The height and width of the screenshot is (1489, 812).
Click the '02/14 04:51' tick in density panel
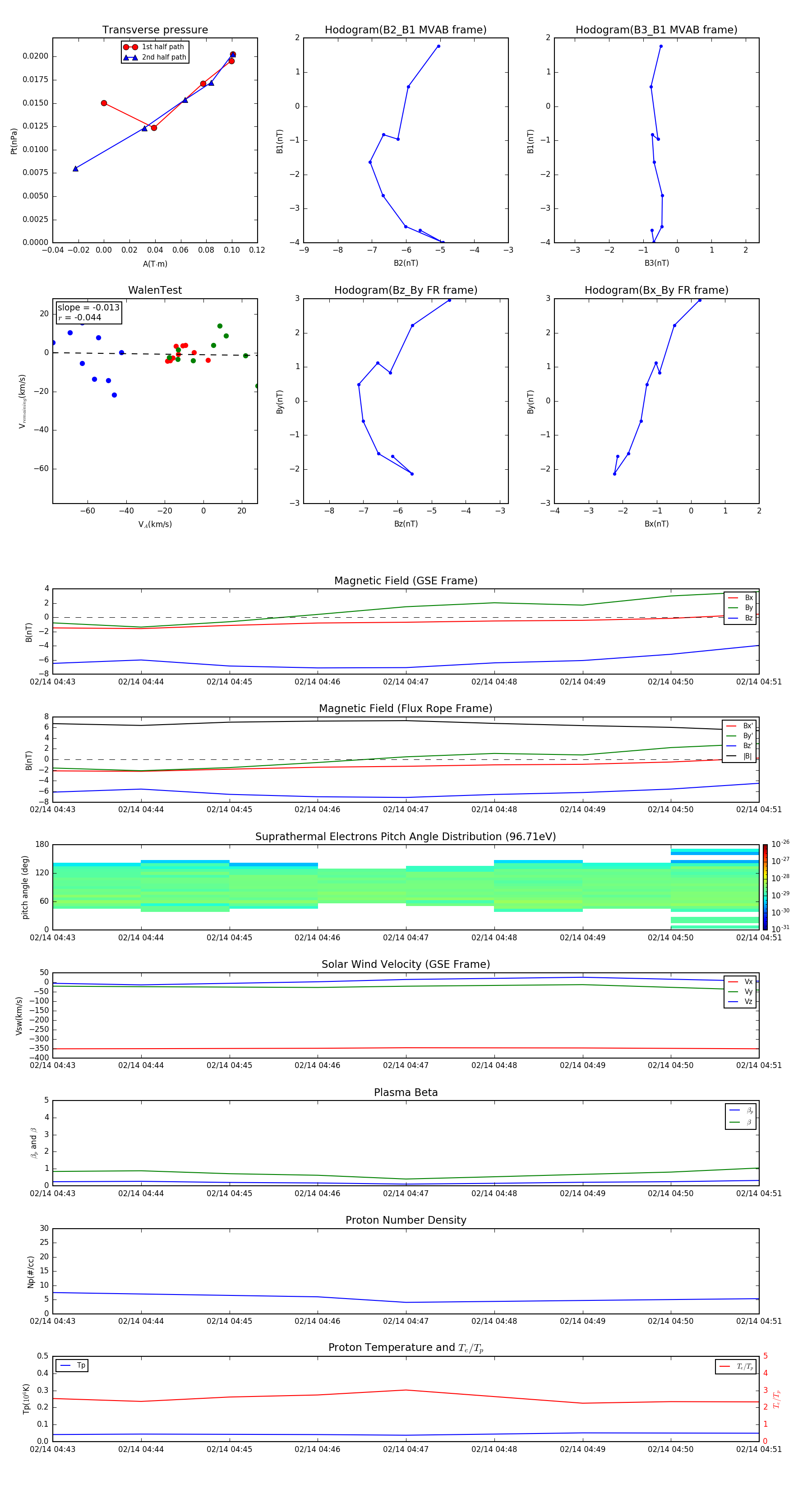[759, 1321]
